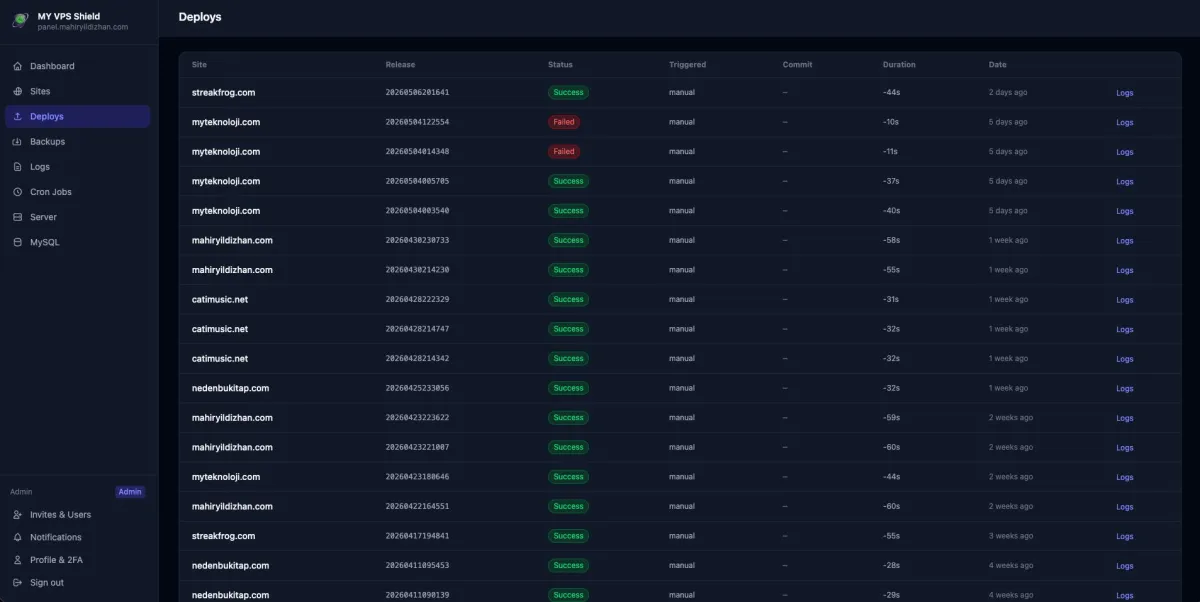Click release number 20260504005705
This screenshot has width=1200, height=602.
(x=417, y=181)
